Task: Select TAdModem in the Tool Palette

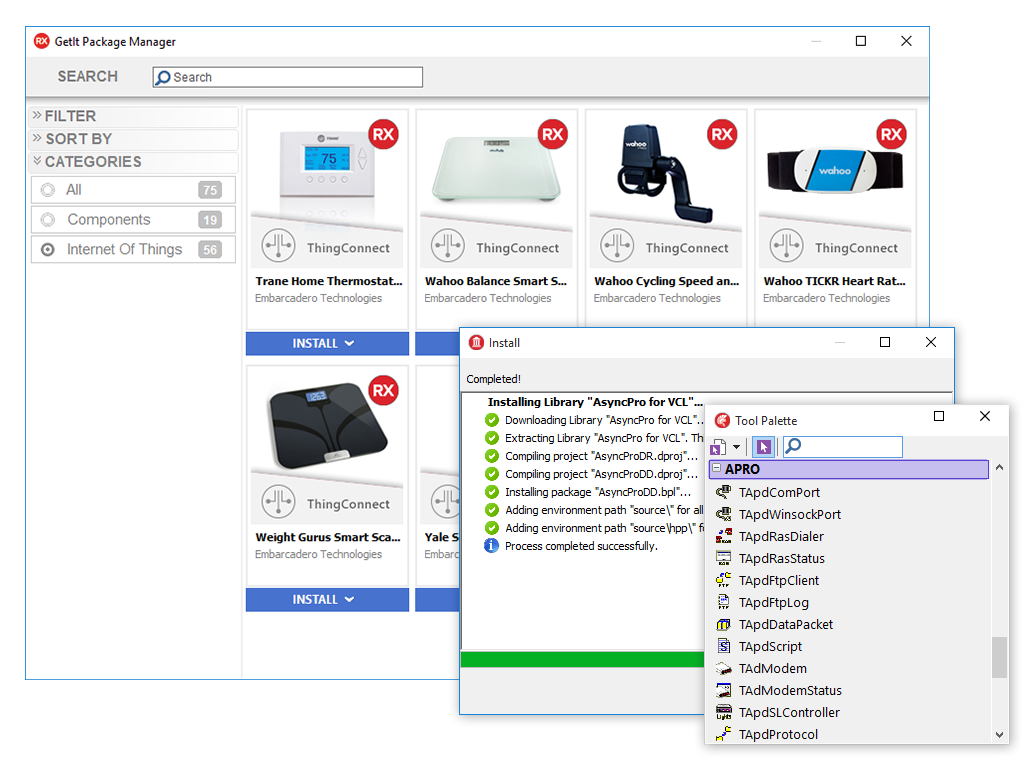Action: pyautogui.click(x=772, y=668)
